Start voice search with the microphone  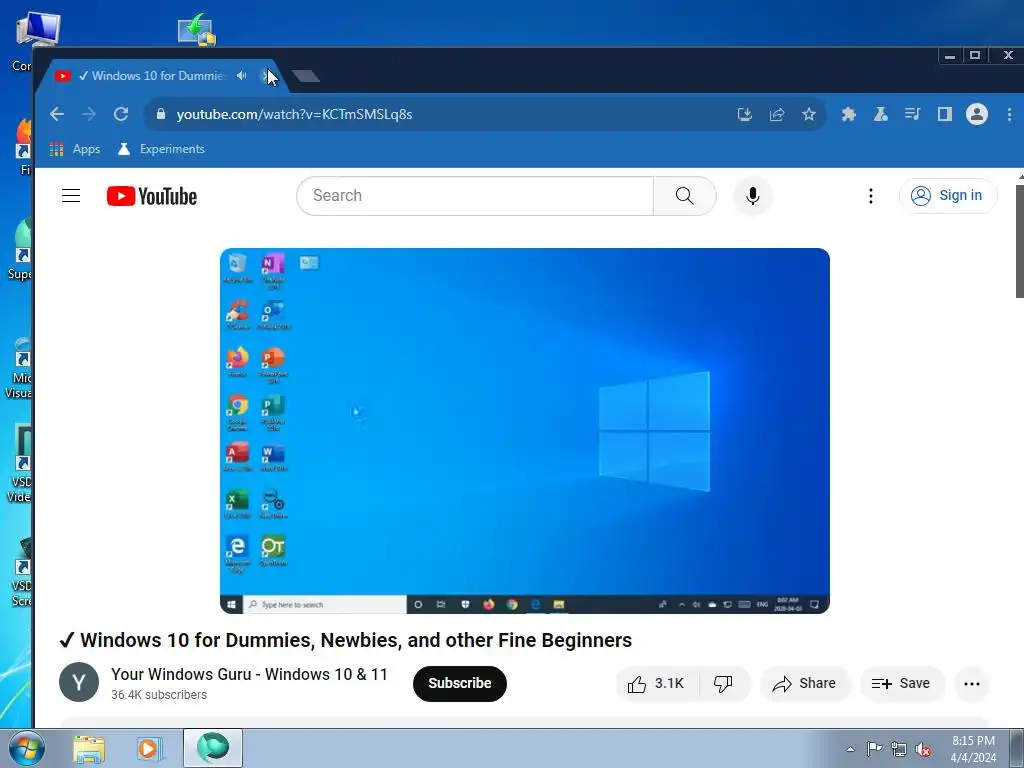pyautogui.click(x=752, y=196)
